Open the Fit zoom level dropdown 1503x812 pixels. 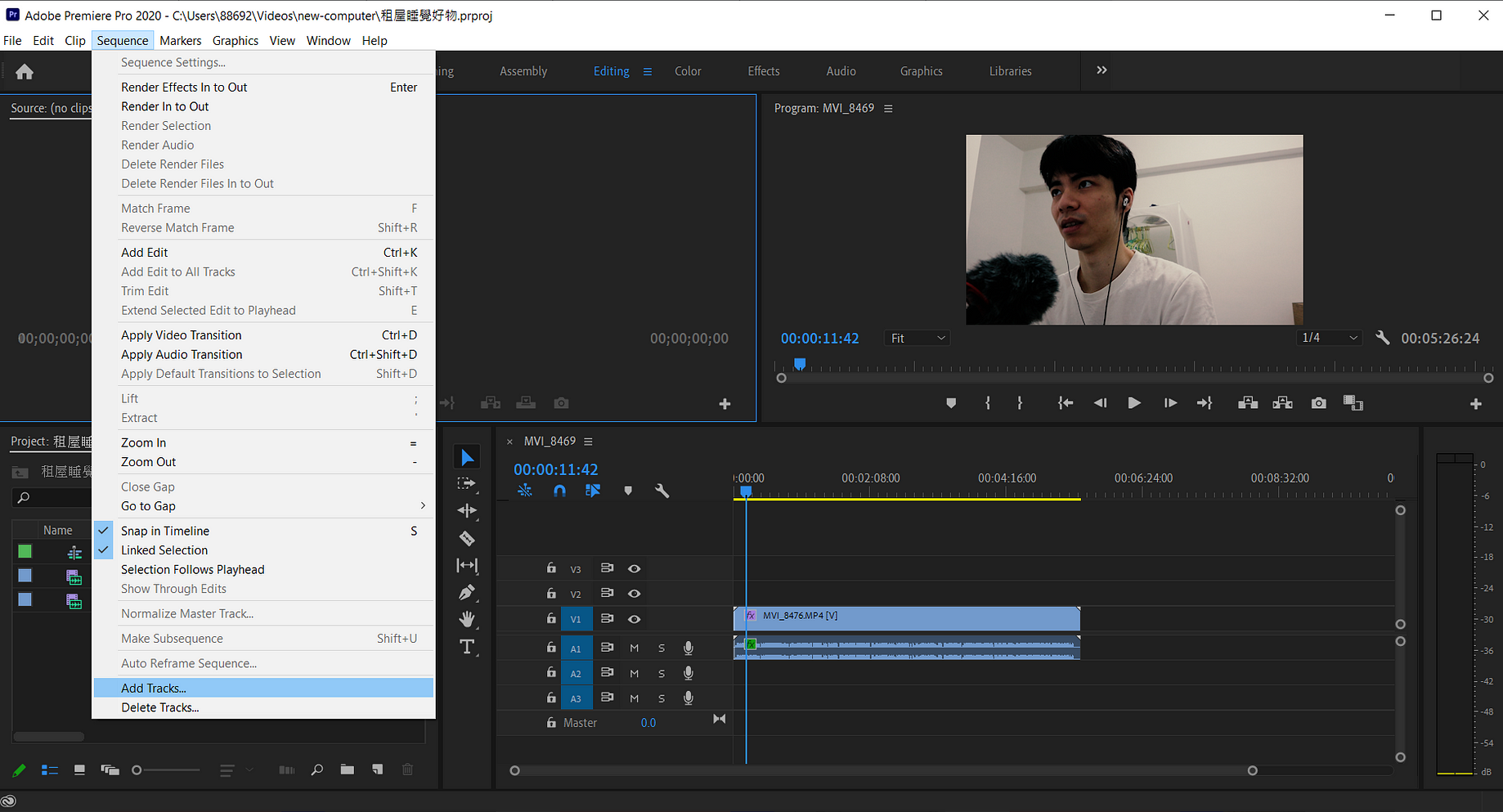(x=918, y=338)
